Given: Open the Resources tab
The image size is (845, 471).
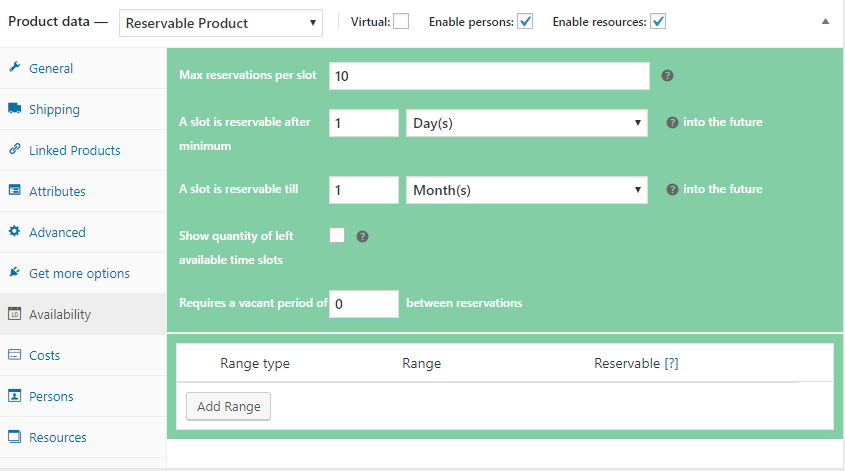Looking at the screenshot, I should point(57,437).
